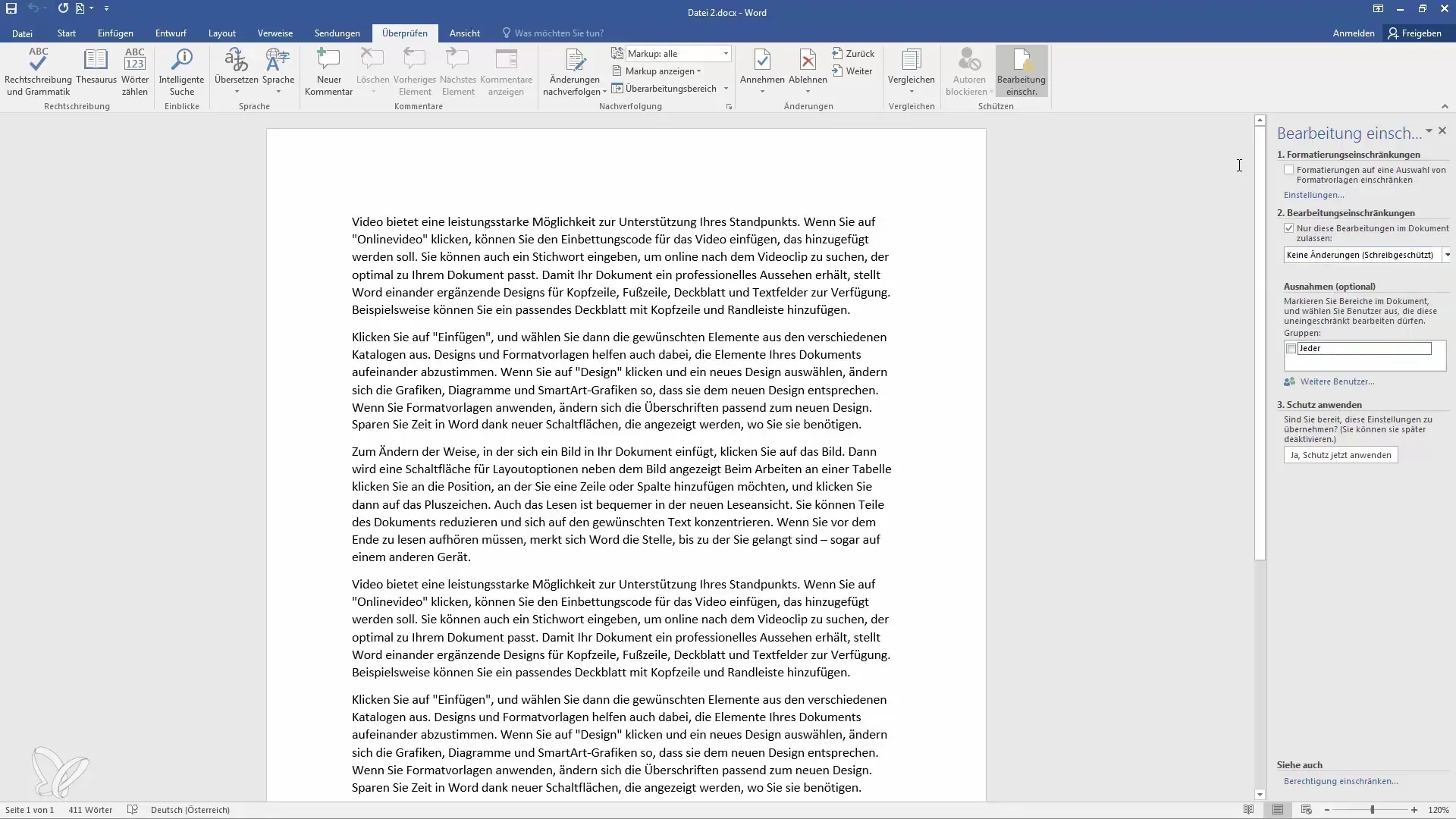Open the Vergleichen tool
Screen dimensions: 1456x819
(x=911, y=71)
